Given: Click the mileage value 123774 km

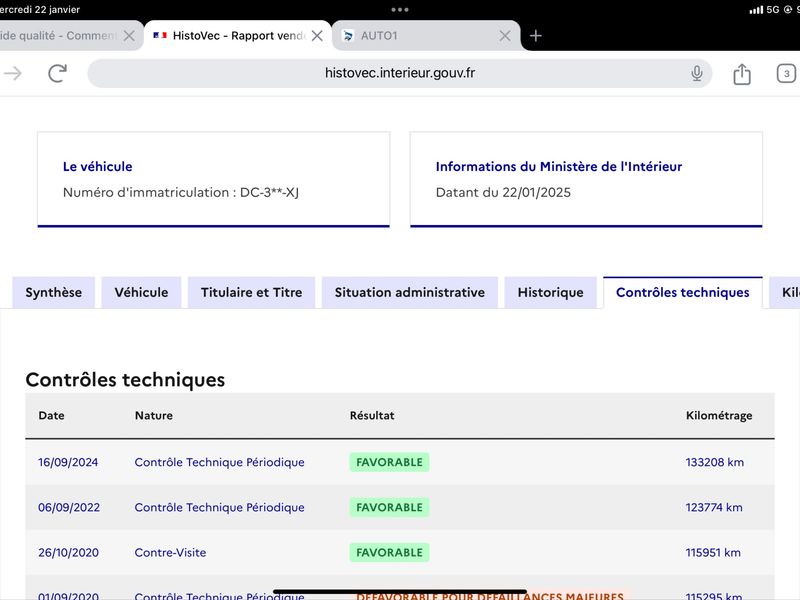Looking at the screenshot, I should point(714,508).
